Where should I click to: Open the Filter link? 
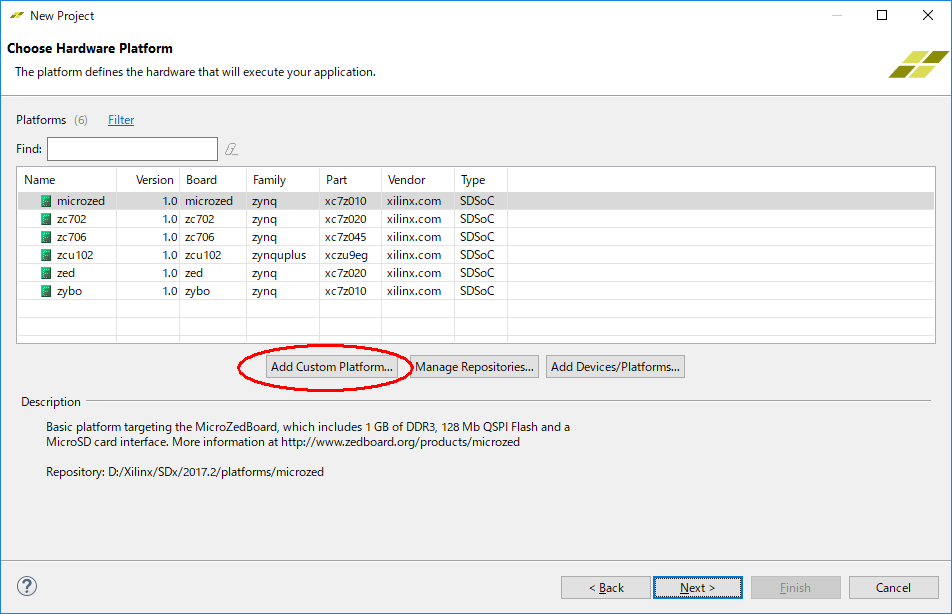[121, 120]
